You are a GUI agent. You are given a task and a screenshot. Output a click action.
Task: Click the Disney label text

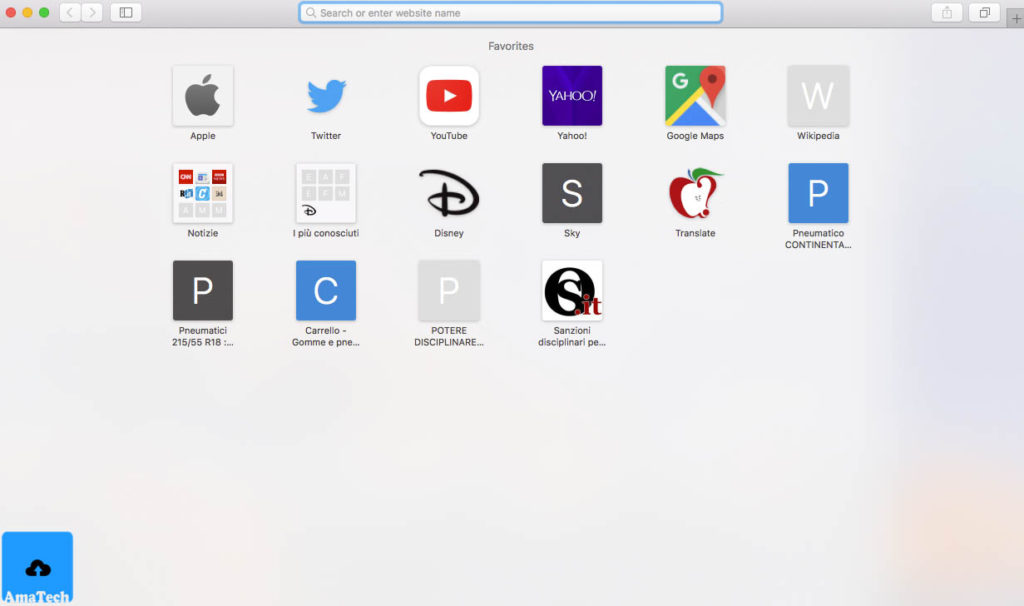tap(449, 233)
